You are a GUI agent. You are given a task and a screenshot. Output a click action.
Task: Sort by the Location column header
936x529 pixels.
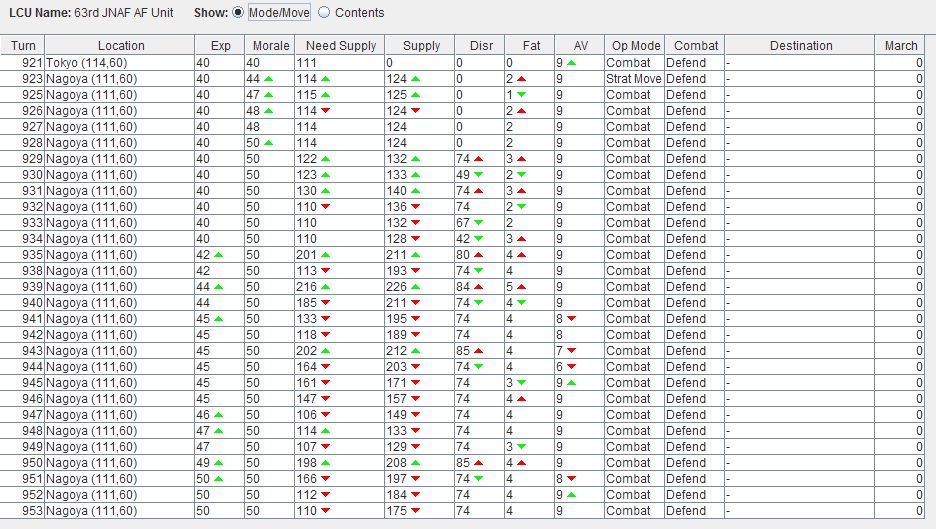(x=120, y=45)
